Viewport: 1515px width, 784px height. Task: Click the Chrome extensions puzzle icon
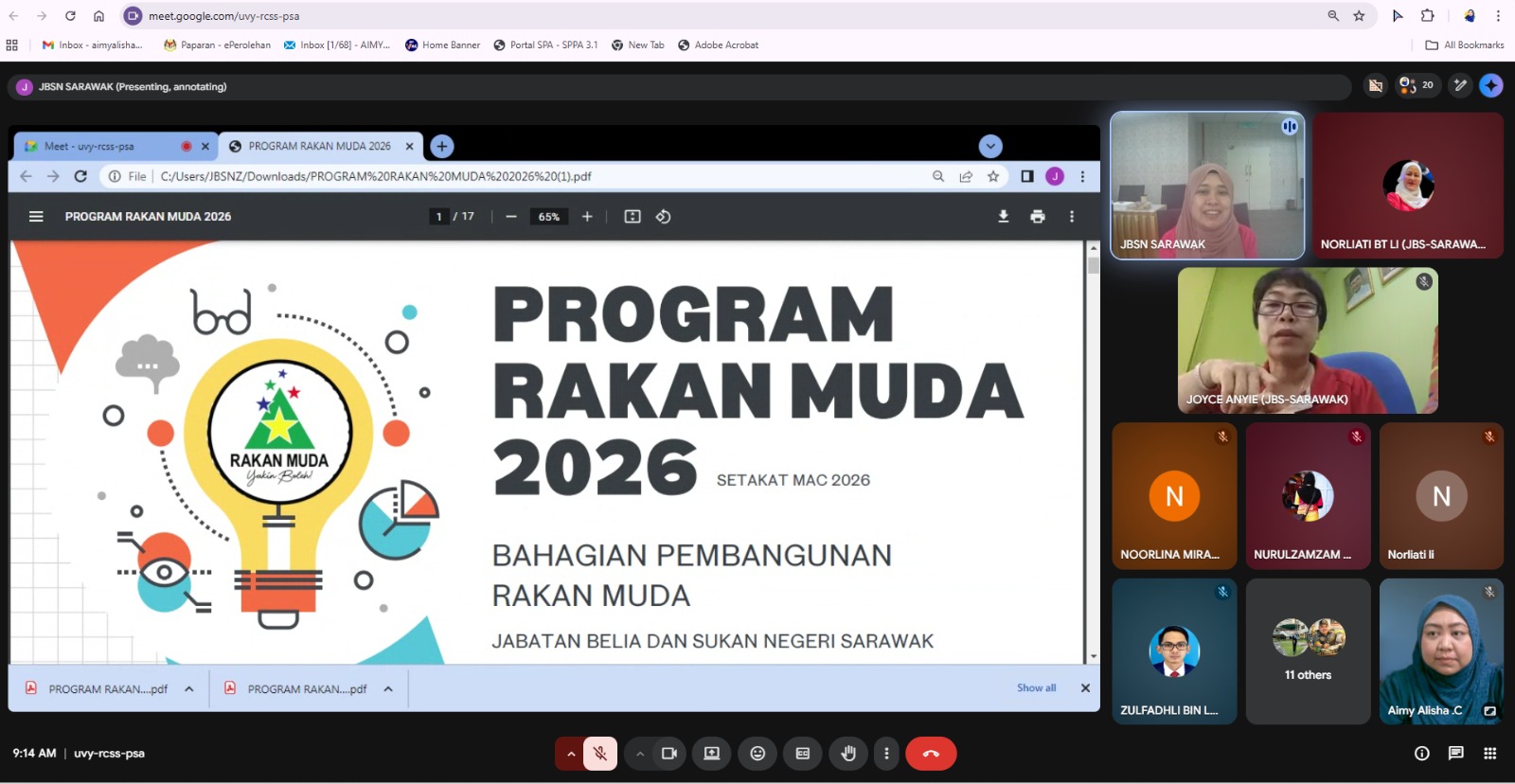point(1427,15)
